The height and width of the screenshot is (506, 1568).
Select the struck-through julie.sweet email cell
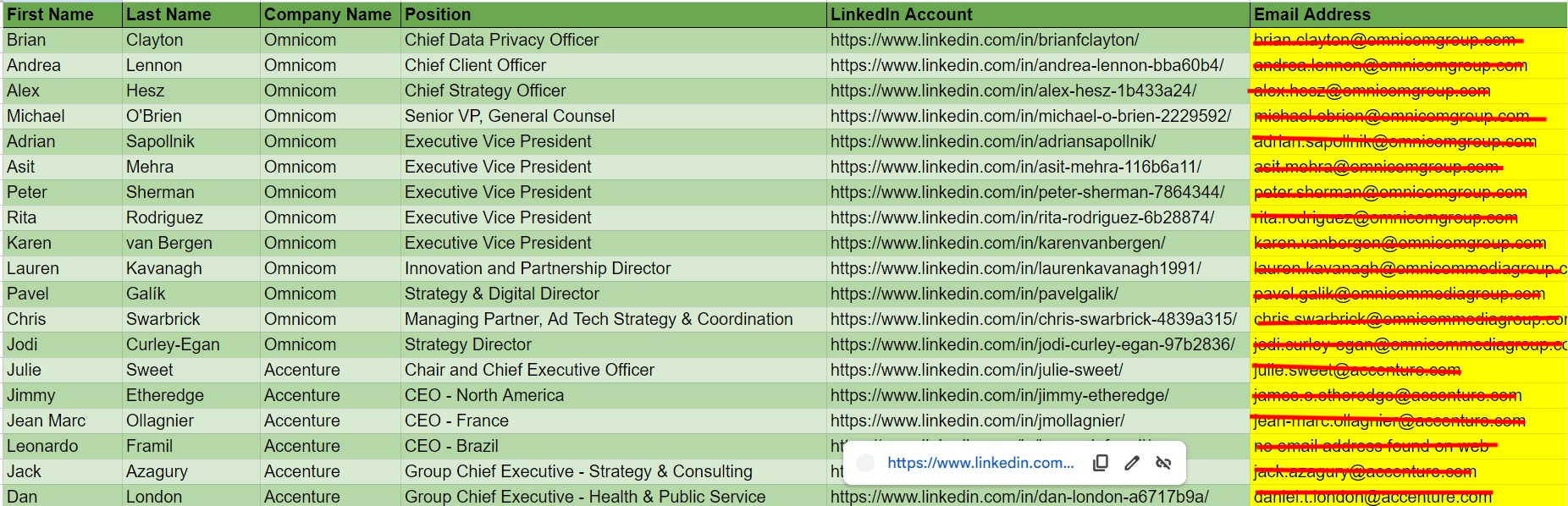(1356, 370)
